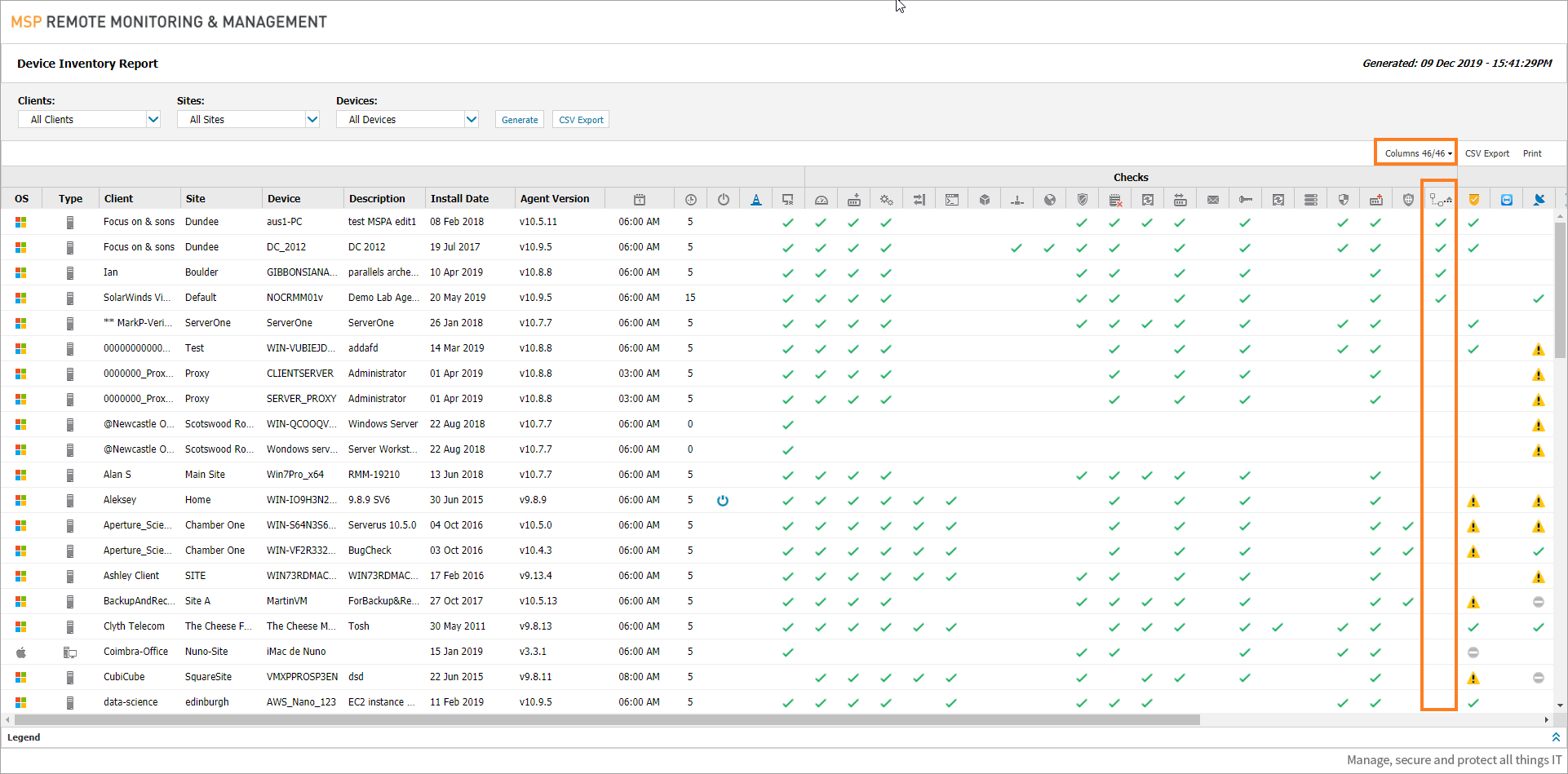Sort by the Client column header

[140, 199]
